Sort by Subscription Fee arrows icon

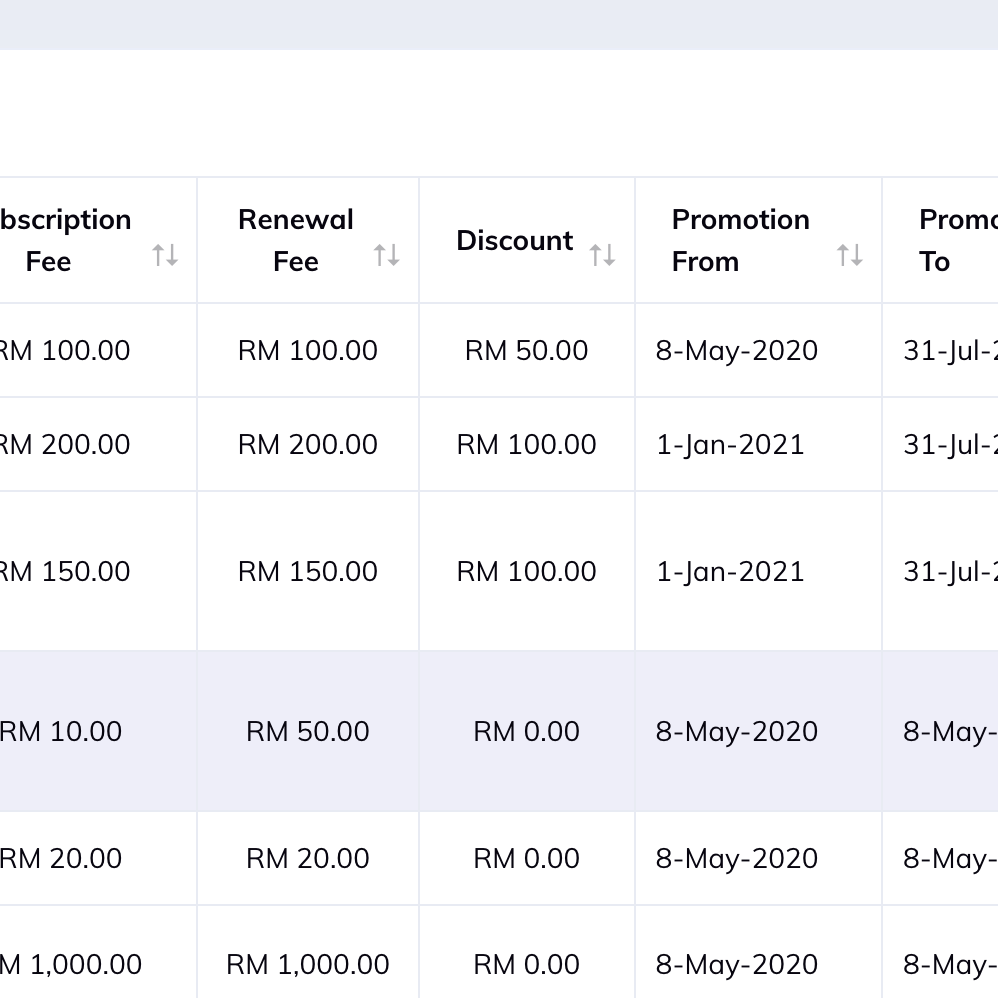pyautogui.click(x=165, y=255)
